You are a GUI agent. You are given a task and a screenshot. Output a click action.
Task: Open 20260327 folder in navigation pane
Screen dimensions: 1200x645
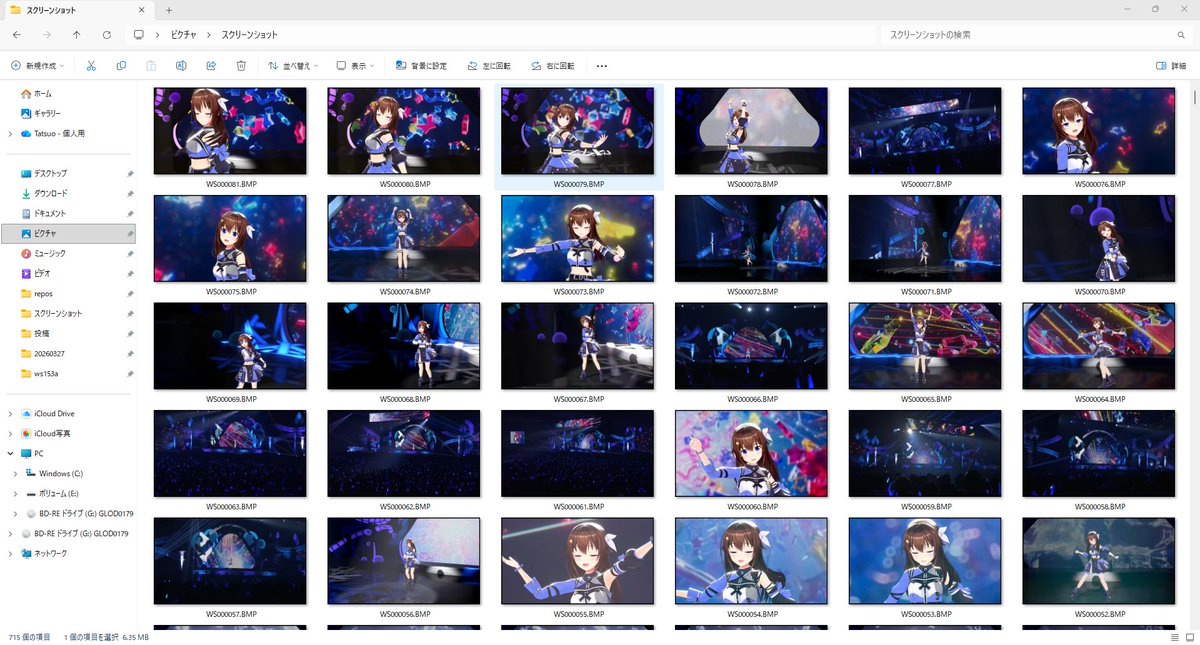coord(41,353)
